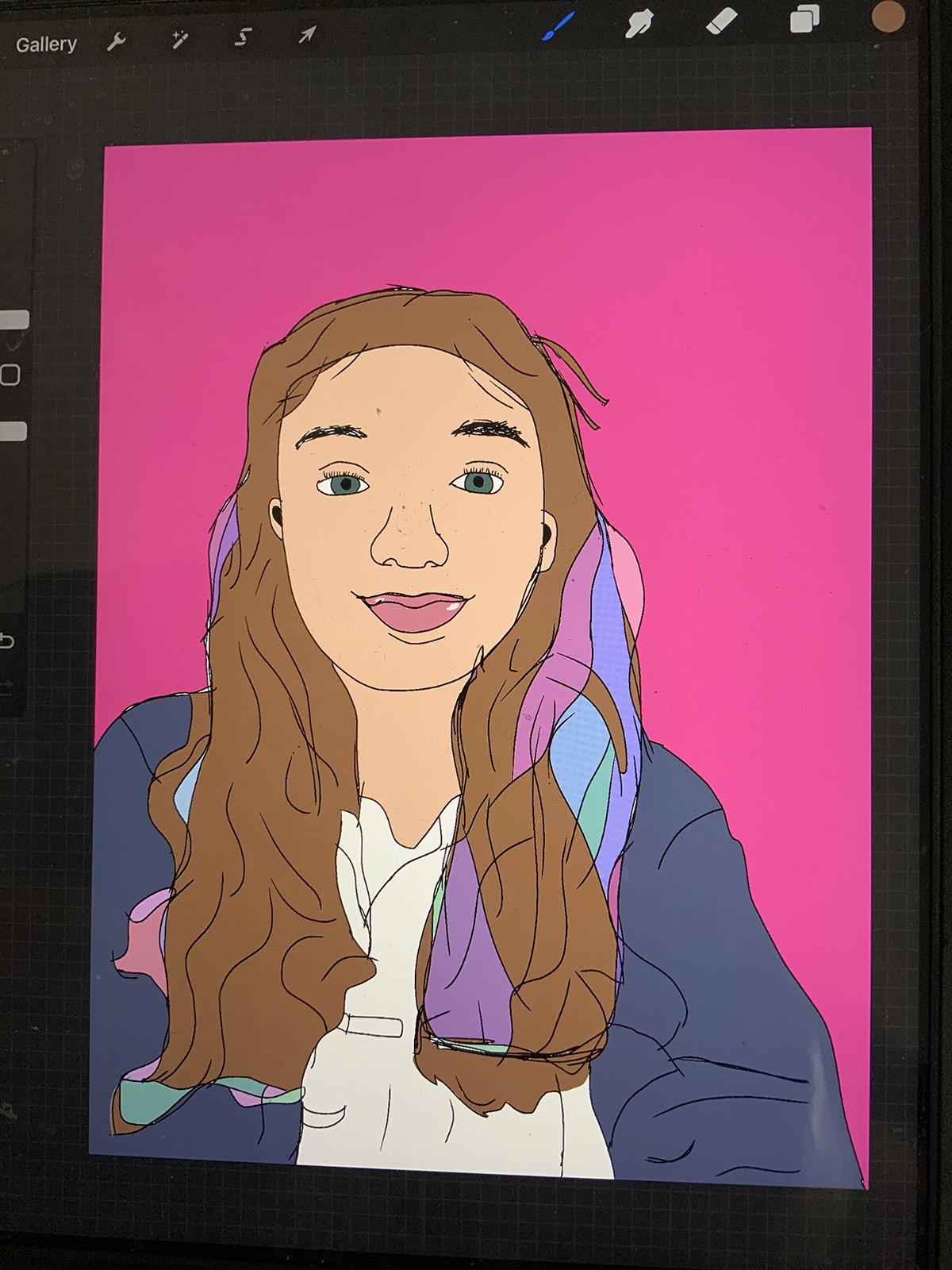Click the brush size slider handle
This screenshot has width=952, height=1270.
[x=13, y=320]
